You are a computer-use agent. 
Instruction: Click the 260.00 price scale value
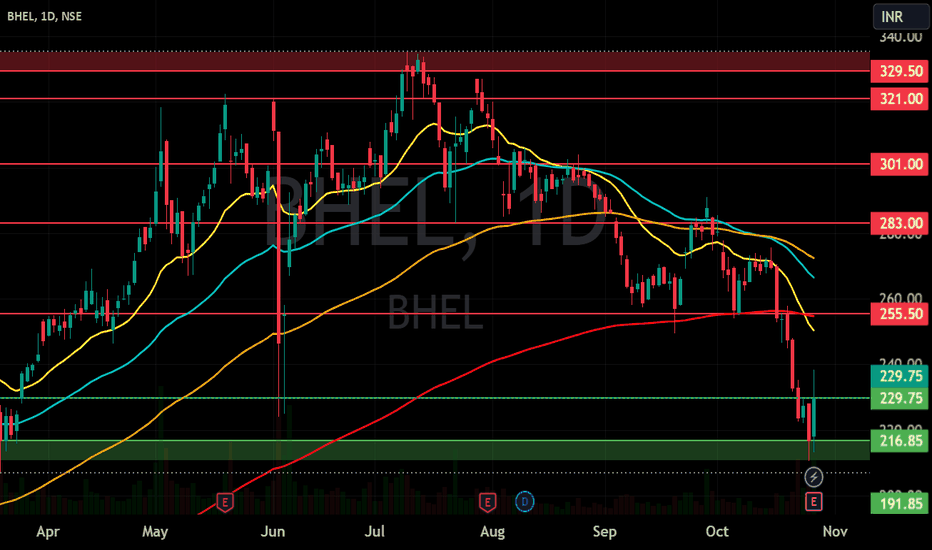point(900,297)
